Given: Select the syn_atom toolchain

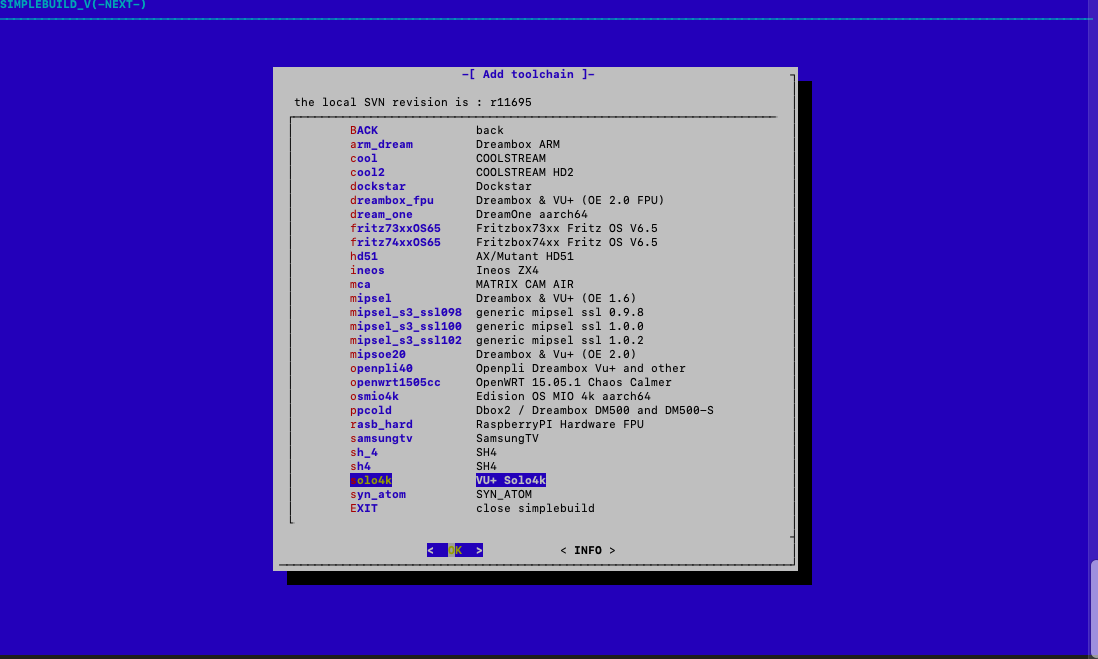Looking at the screenshot, I should (x=378, y=494).
